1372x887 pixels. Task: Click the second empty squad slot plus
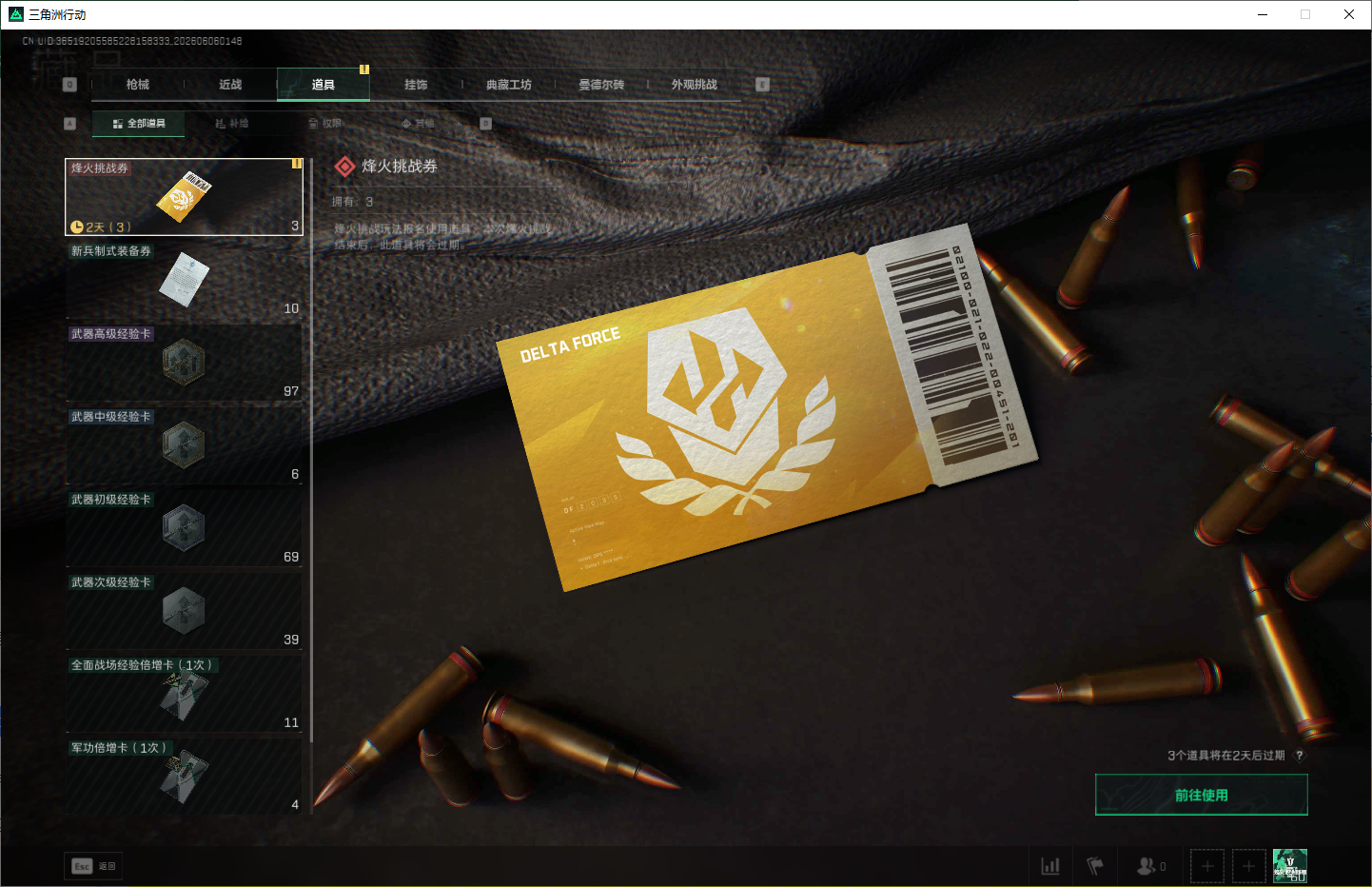click(1249, 866)
